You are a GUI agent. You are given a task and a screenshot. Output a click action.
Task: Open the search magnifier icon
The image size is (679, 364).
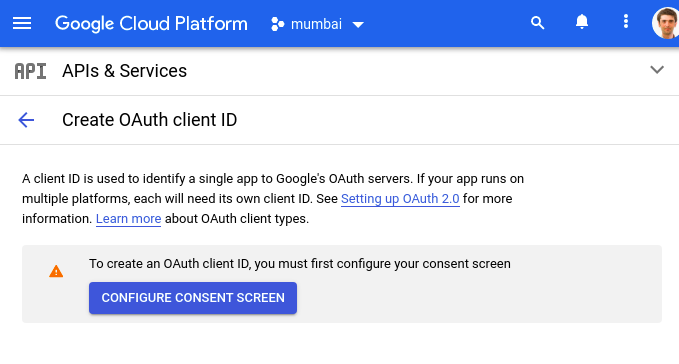tap(537, 23)
